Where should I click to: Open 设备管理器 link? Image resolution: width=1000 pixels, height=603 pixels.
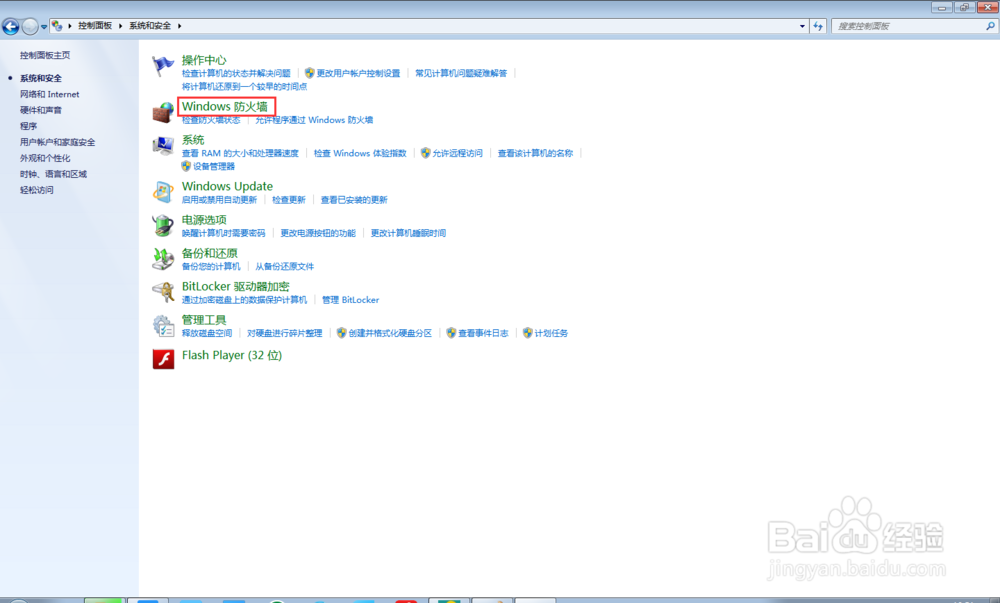tap(214, 166)
